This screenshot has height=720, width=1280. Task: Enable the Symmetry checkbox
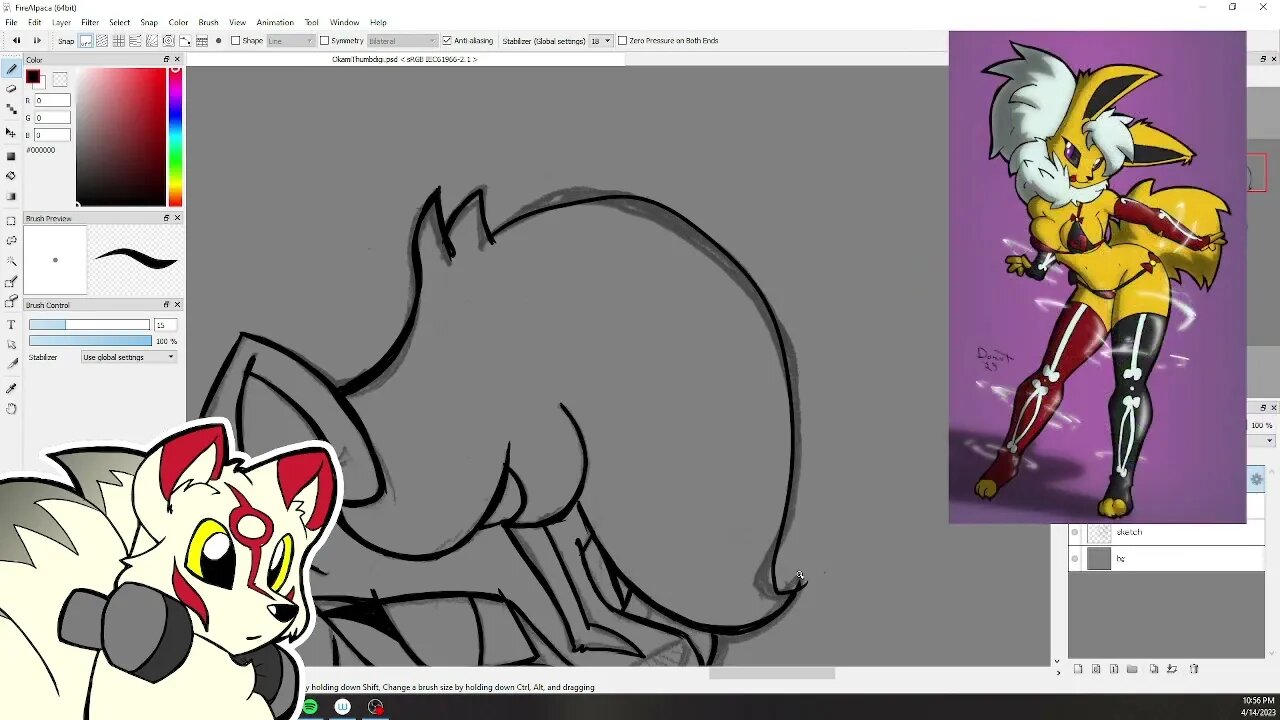click(324, 41)
